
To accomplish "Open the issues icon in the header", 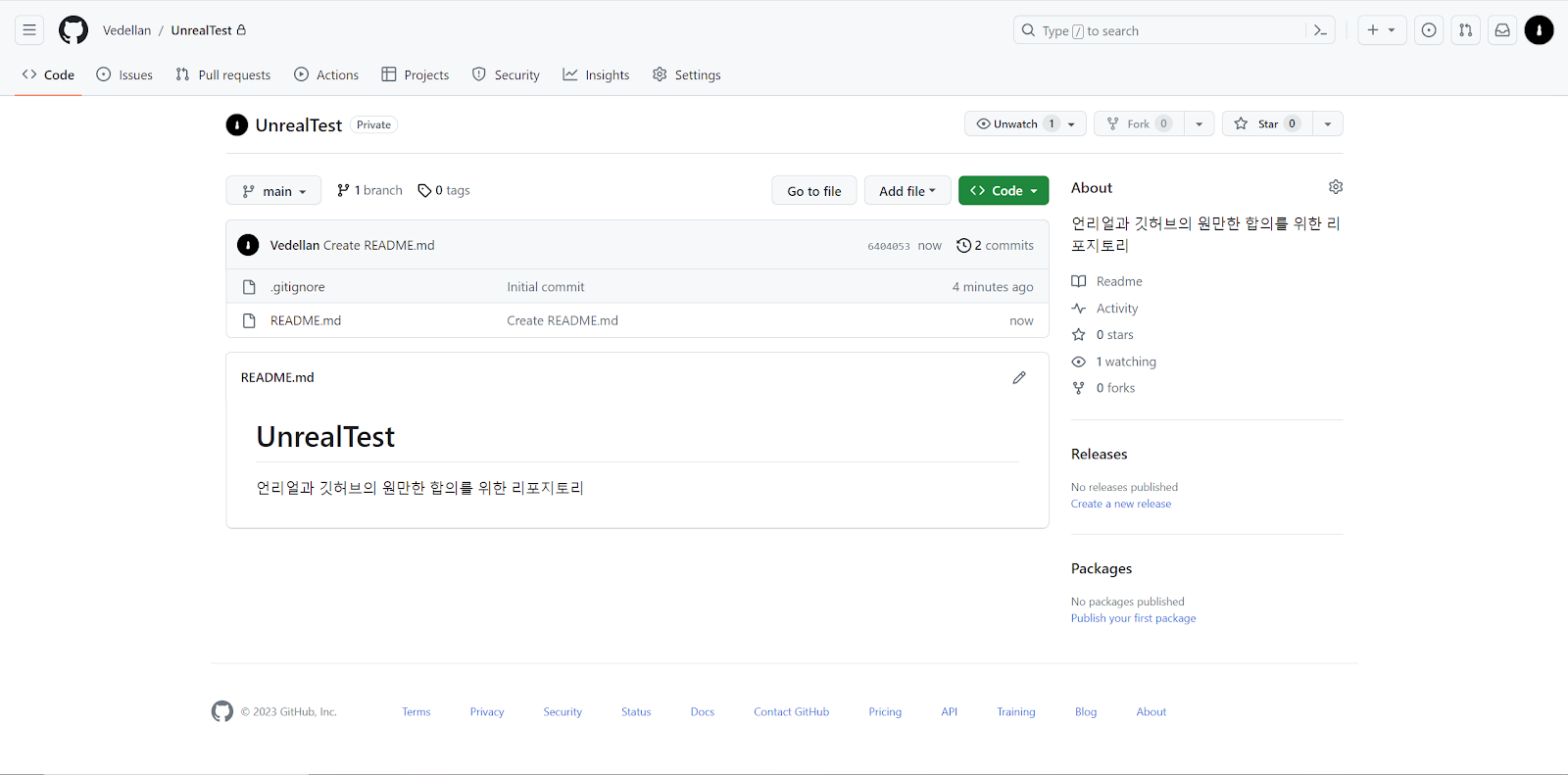I will coord(1429,30).
